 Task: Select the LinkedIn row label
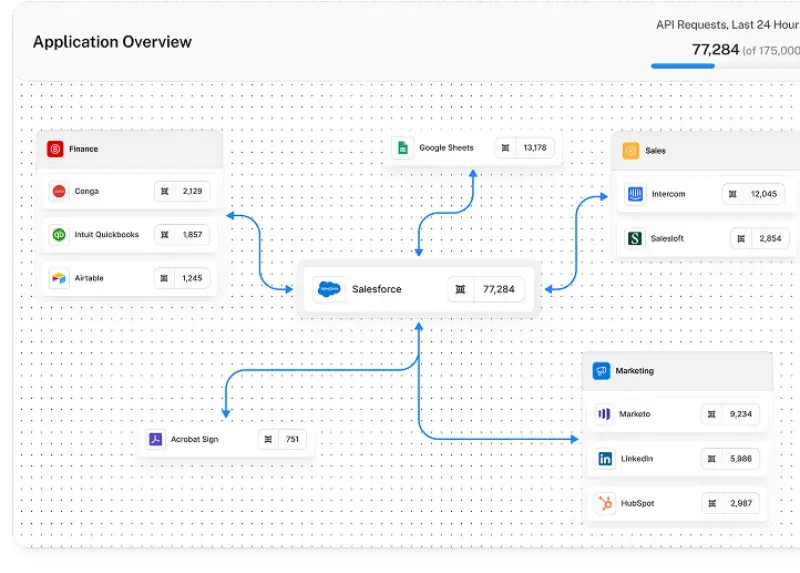pos(637,459)
